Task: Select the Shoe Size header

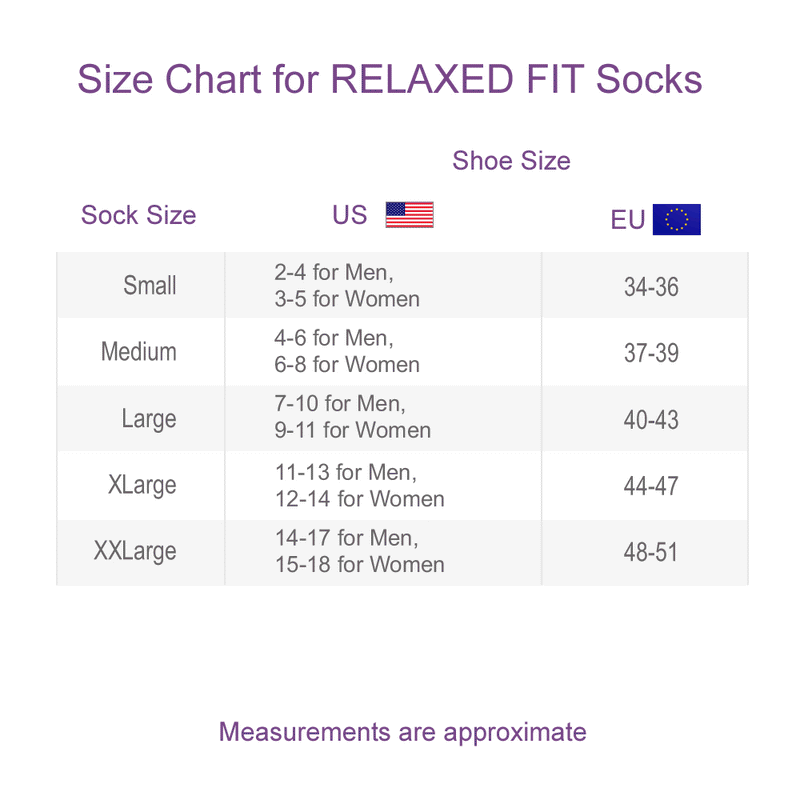Action: (511, 161)
